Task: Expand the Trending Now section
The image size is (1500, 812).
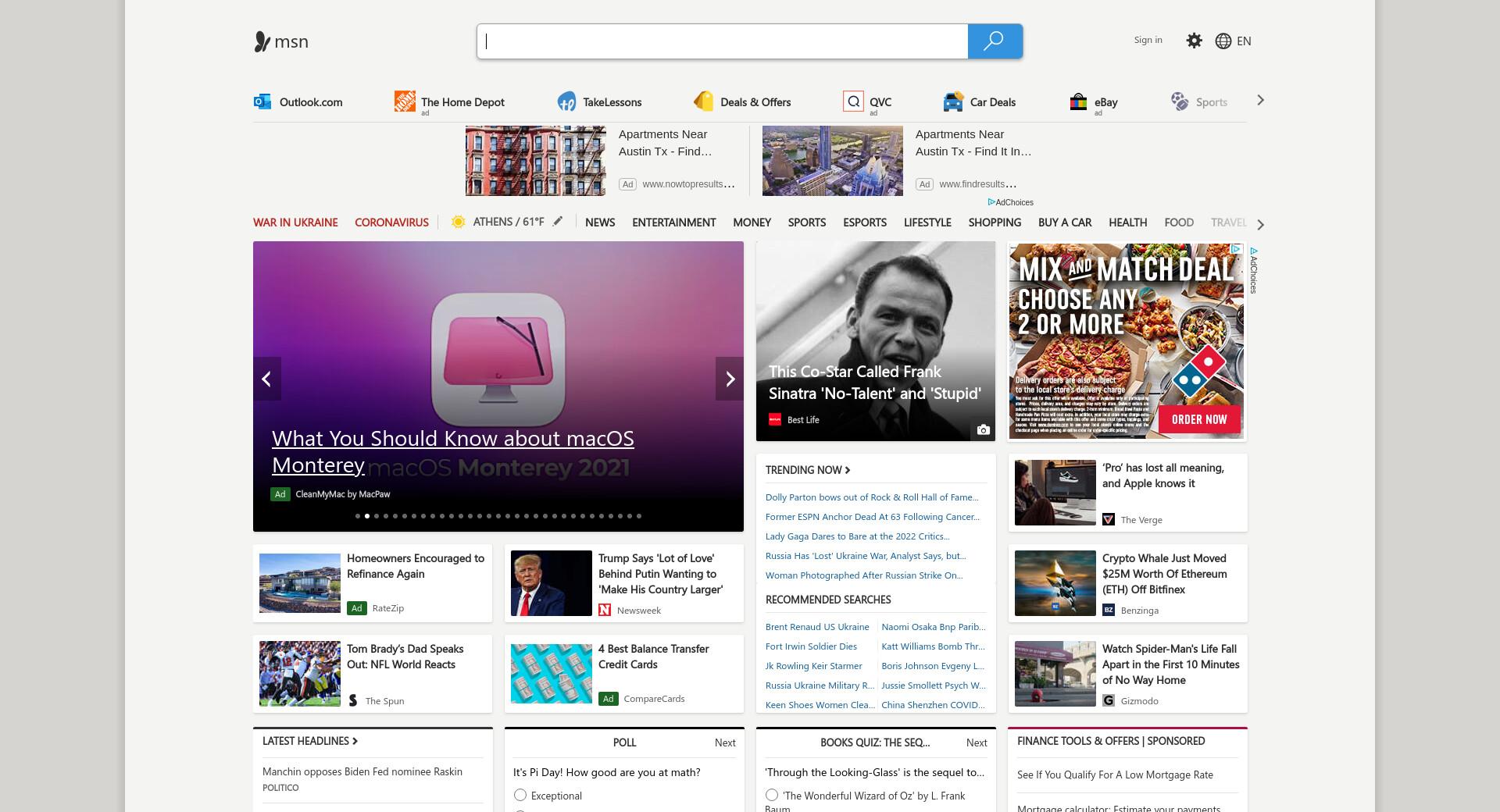Action: click(x=808, y=470)
